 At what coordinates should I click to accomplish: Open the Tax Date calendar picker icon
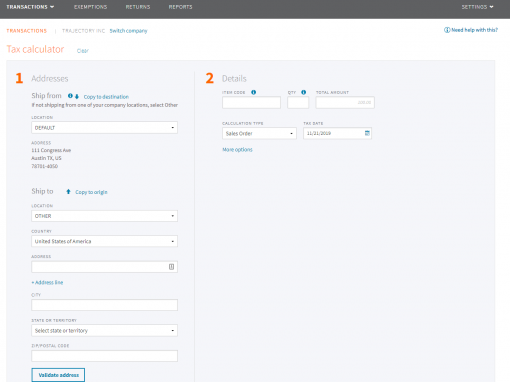click(x=367, y=133)
